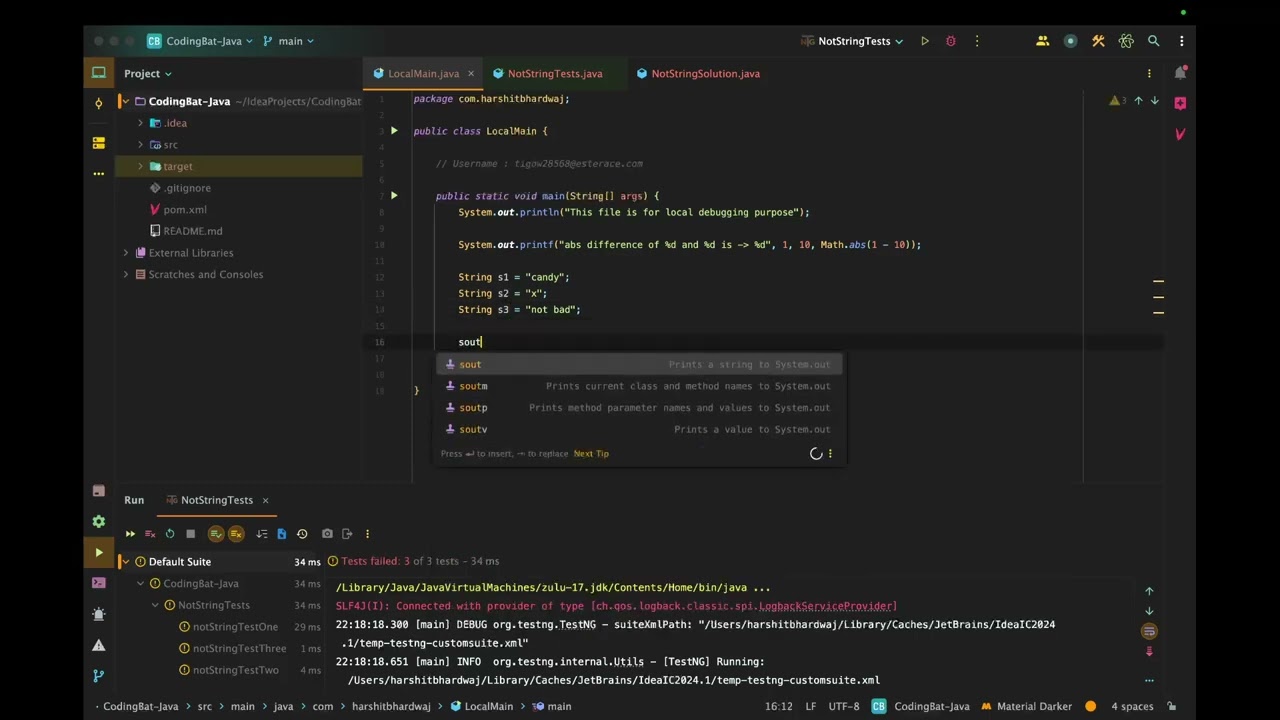The height and width of the screenshot is (720, 1280).
Task: Open the 4 spaces indent settings
Action: click(x=1132, y=706)
